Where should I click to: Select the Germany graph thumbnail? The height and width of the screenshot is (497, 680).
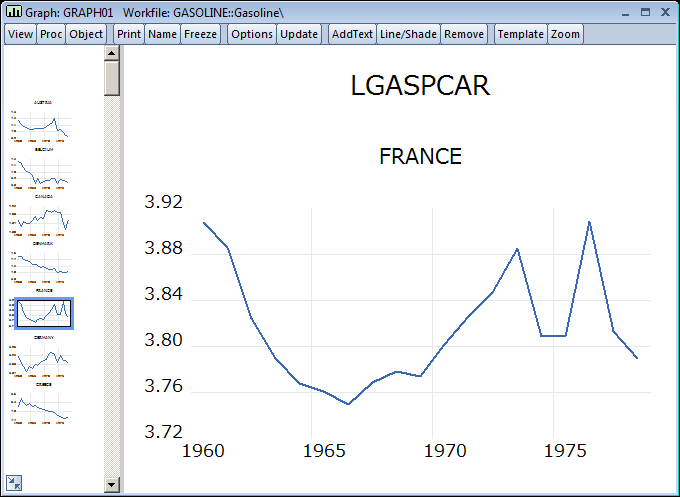[x=42, y=356]
